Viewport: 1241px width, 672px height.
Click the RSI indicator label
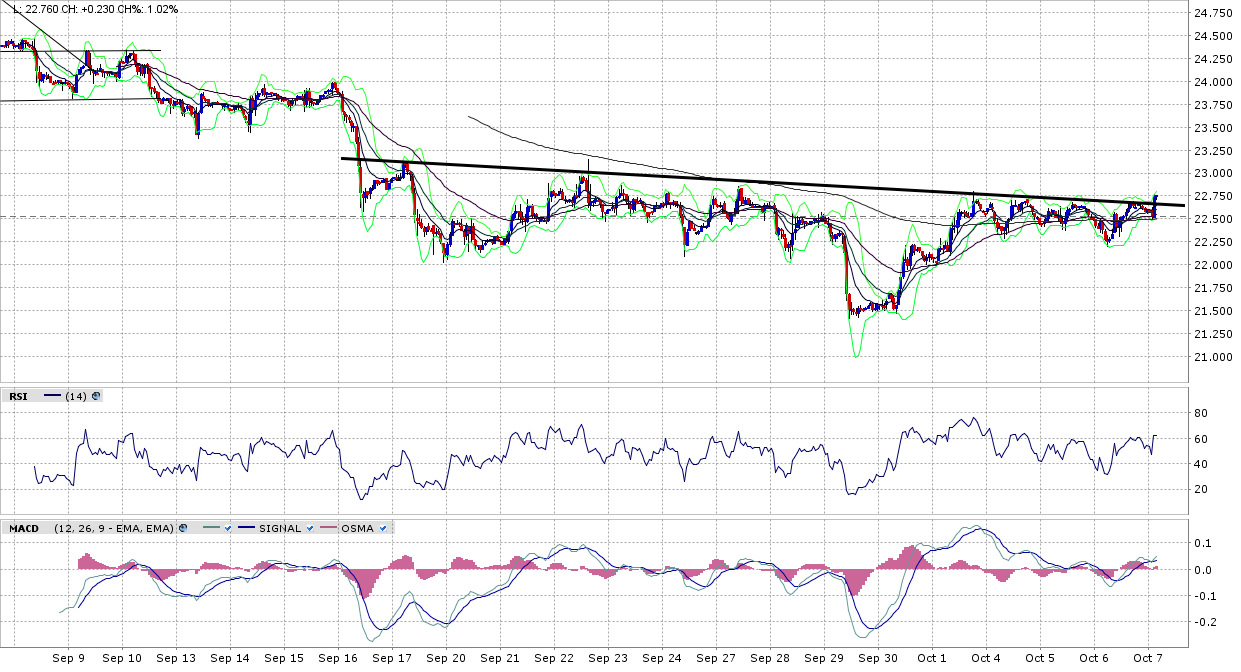pos(17,396)
